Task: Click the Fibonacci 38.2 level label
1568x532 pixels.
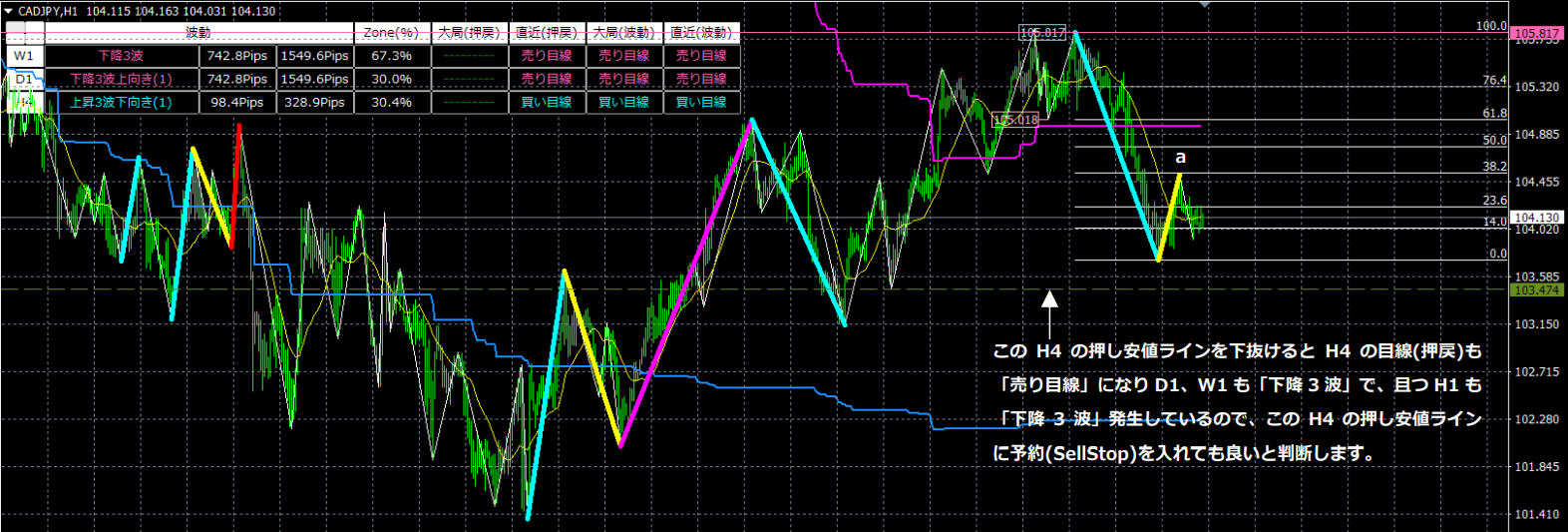Action: pos(1494,167)
